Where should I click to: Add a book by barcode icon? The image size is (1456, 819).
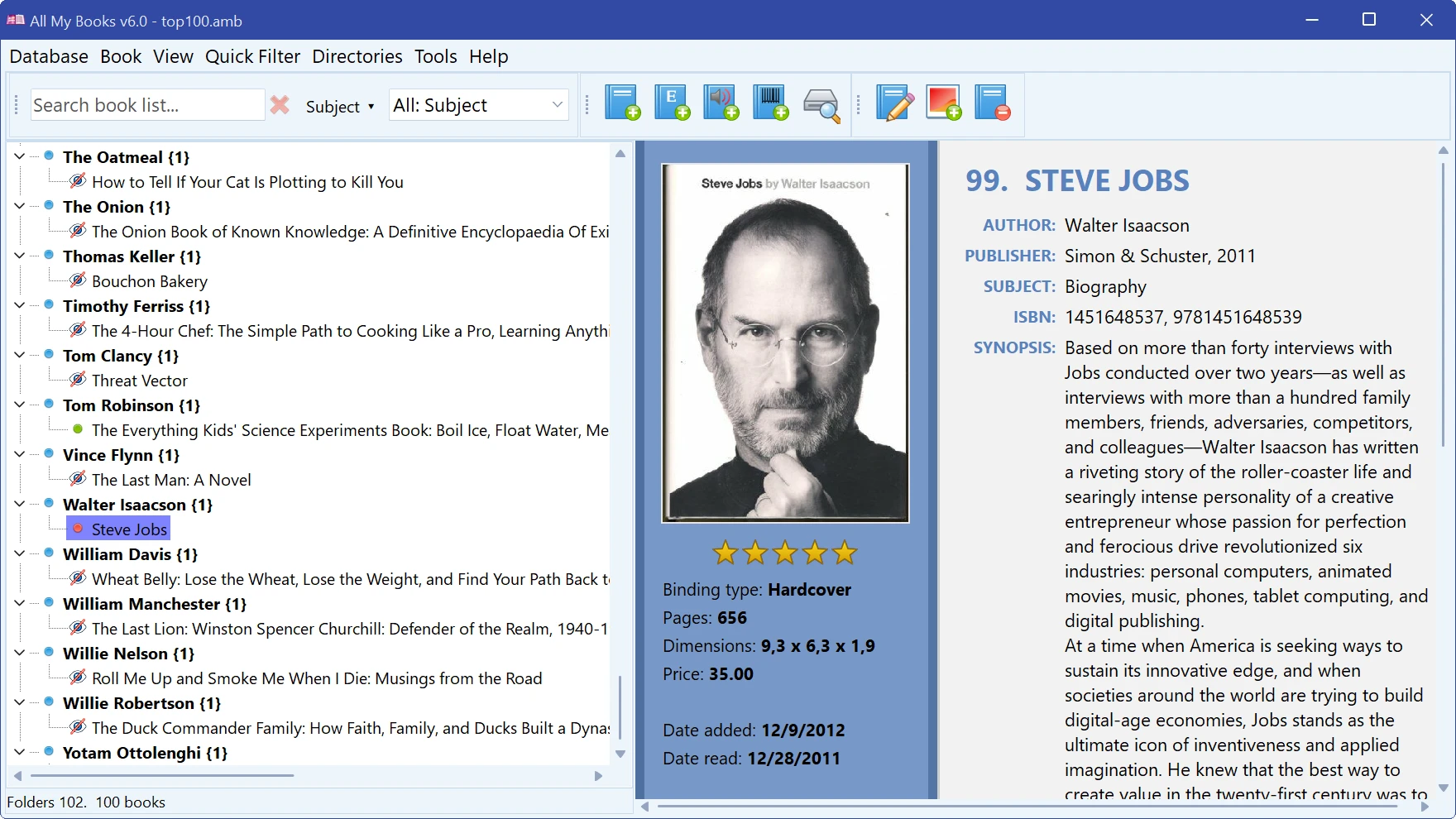771,103
